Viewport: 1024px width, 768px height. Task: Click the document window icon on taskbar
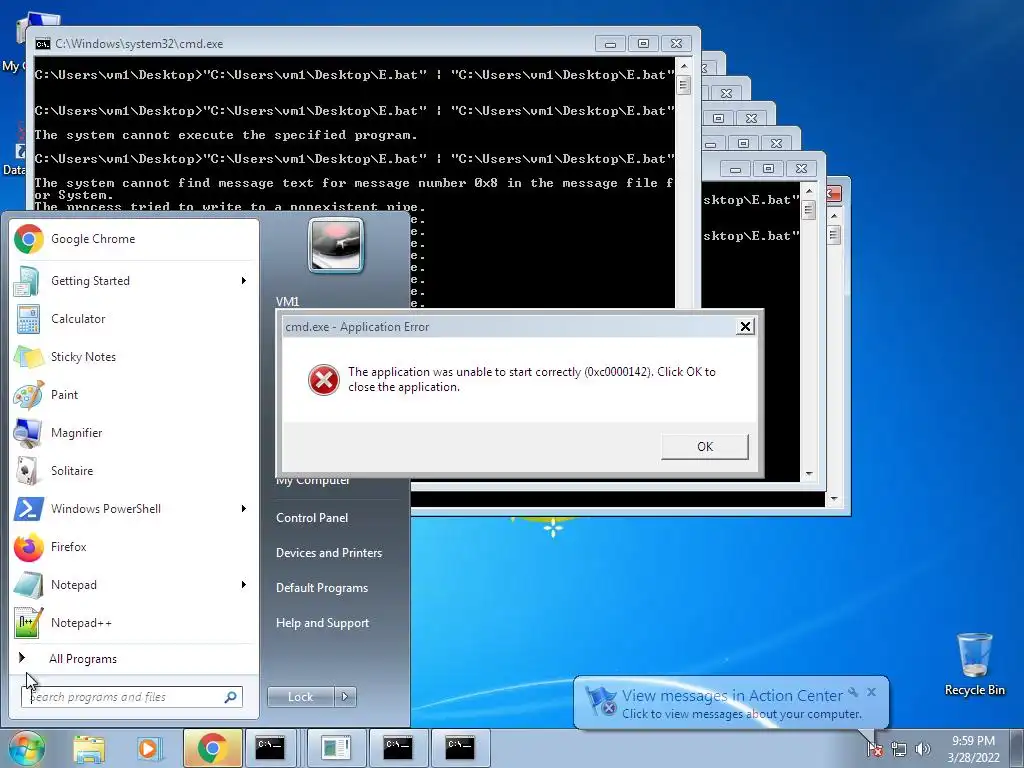[x=336, y=748]
